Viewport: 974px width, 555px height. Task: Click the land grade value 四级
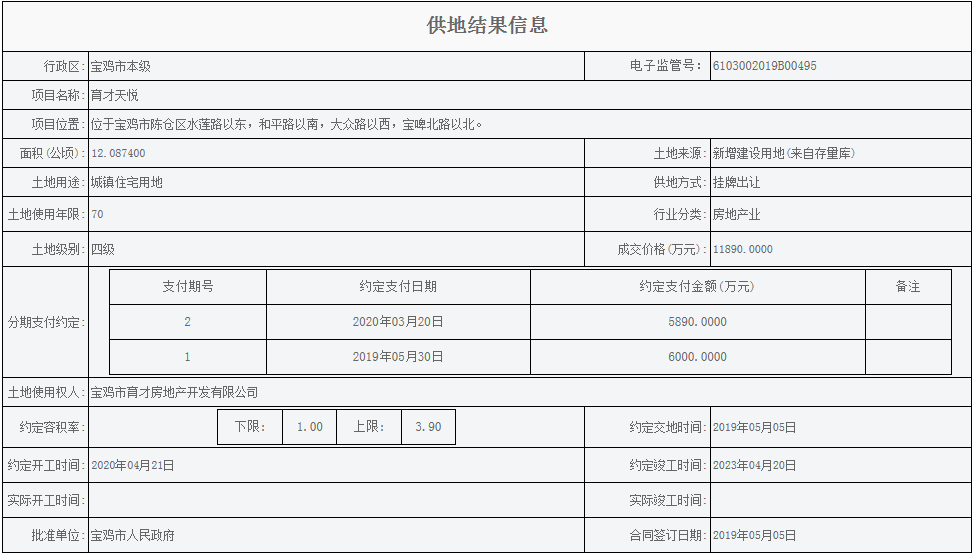point(103,249)
